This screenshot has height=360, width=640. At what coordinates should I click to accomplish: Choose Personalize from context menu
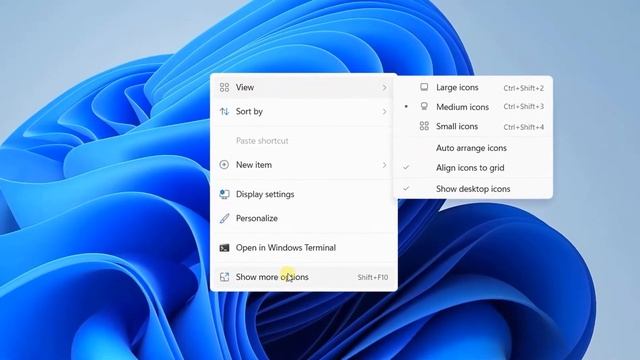pos(303,218)
